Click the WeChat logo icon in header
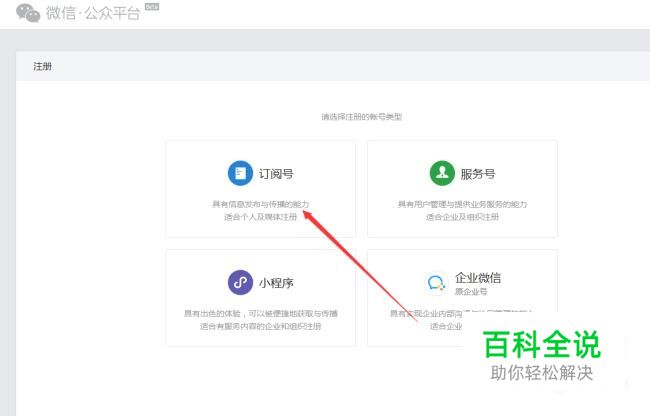This screenshot has width=650, height=416. [x=28, y=12]
